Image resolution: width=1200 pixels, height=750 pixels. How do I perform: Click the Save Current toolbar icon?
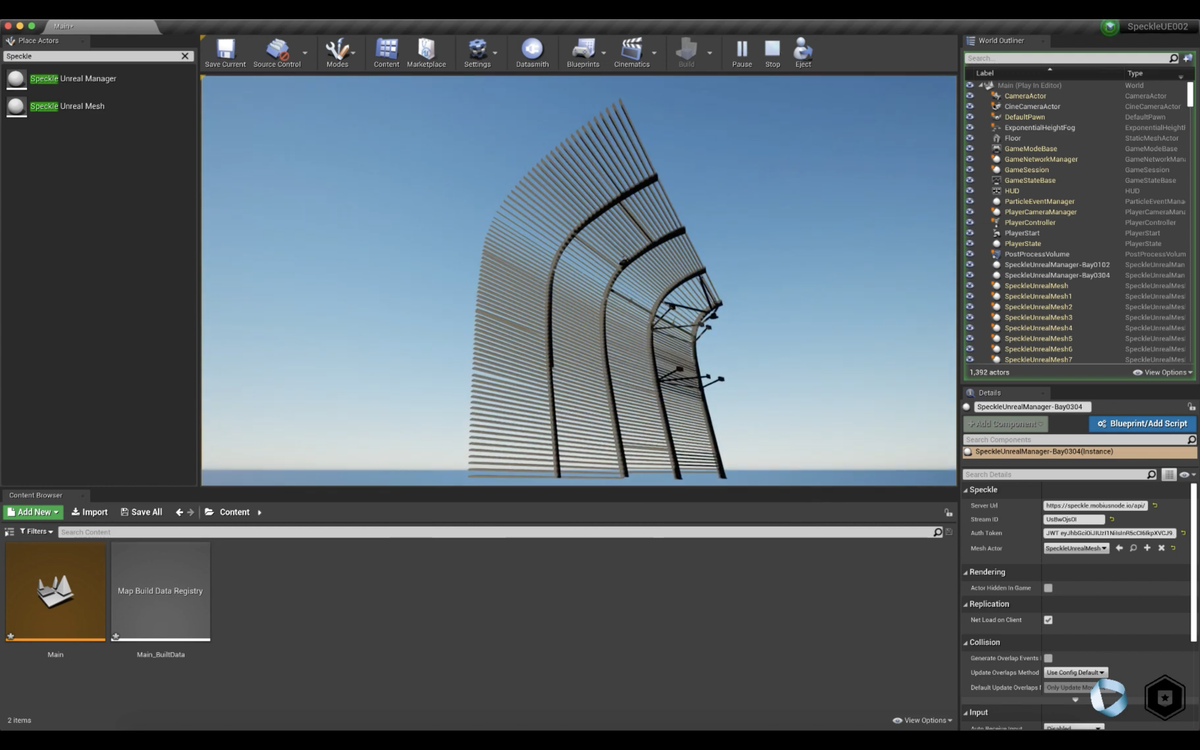tap(225, 53)
